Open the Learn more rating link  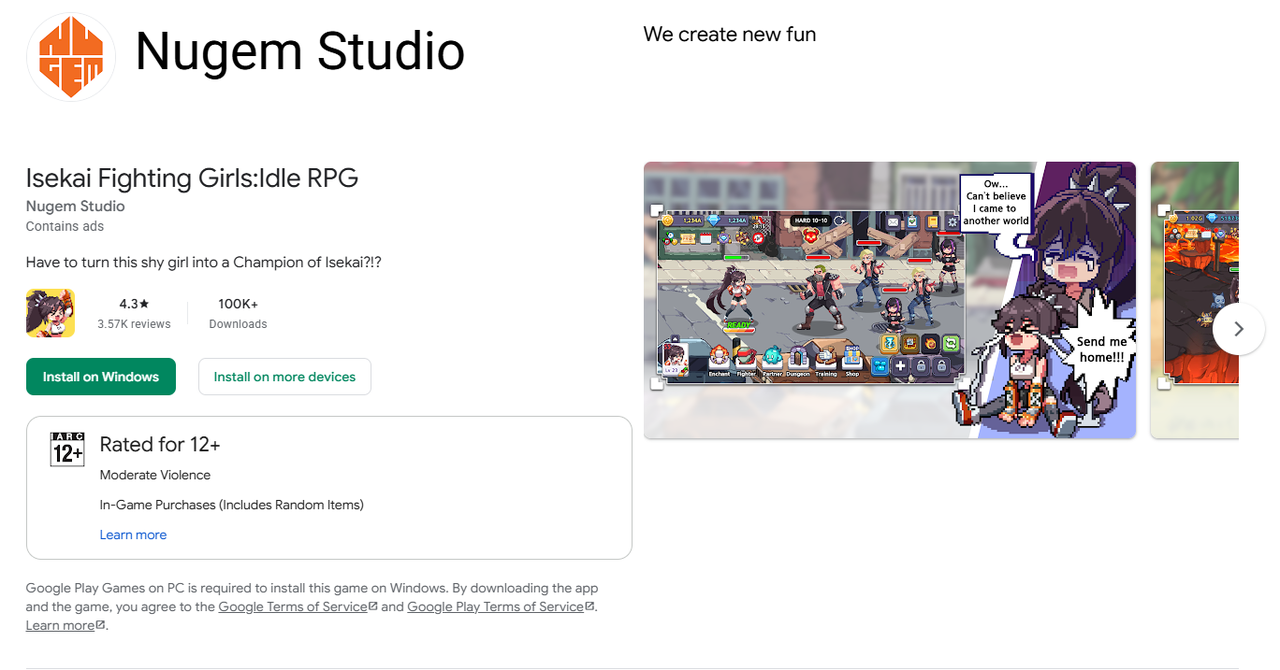pos(133,535)
